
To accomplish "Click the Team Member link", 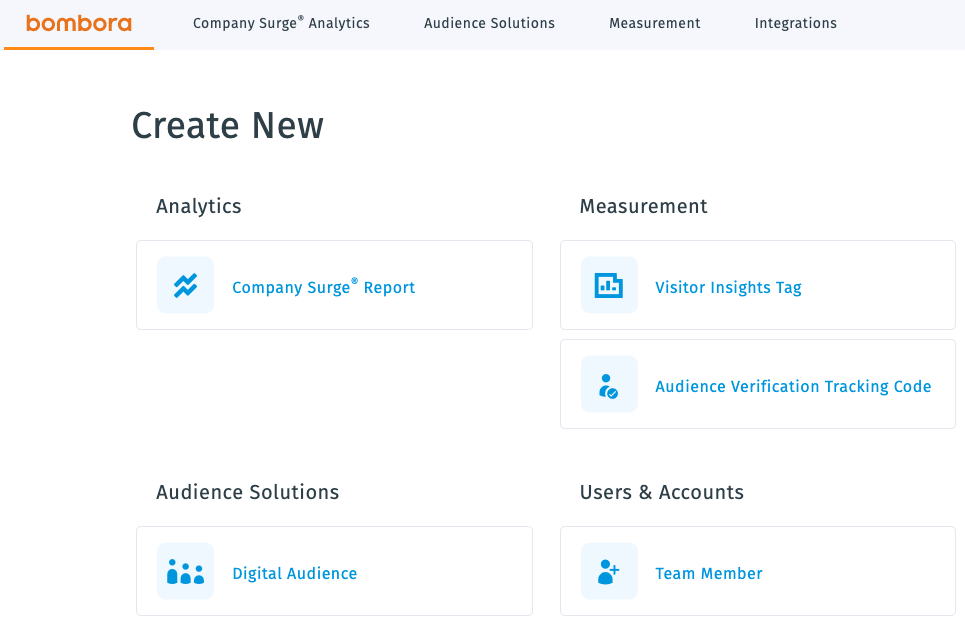I will tap(708, 573).
